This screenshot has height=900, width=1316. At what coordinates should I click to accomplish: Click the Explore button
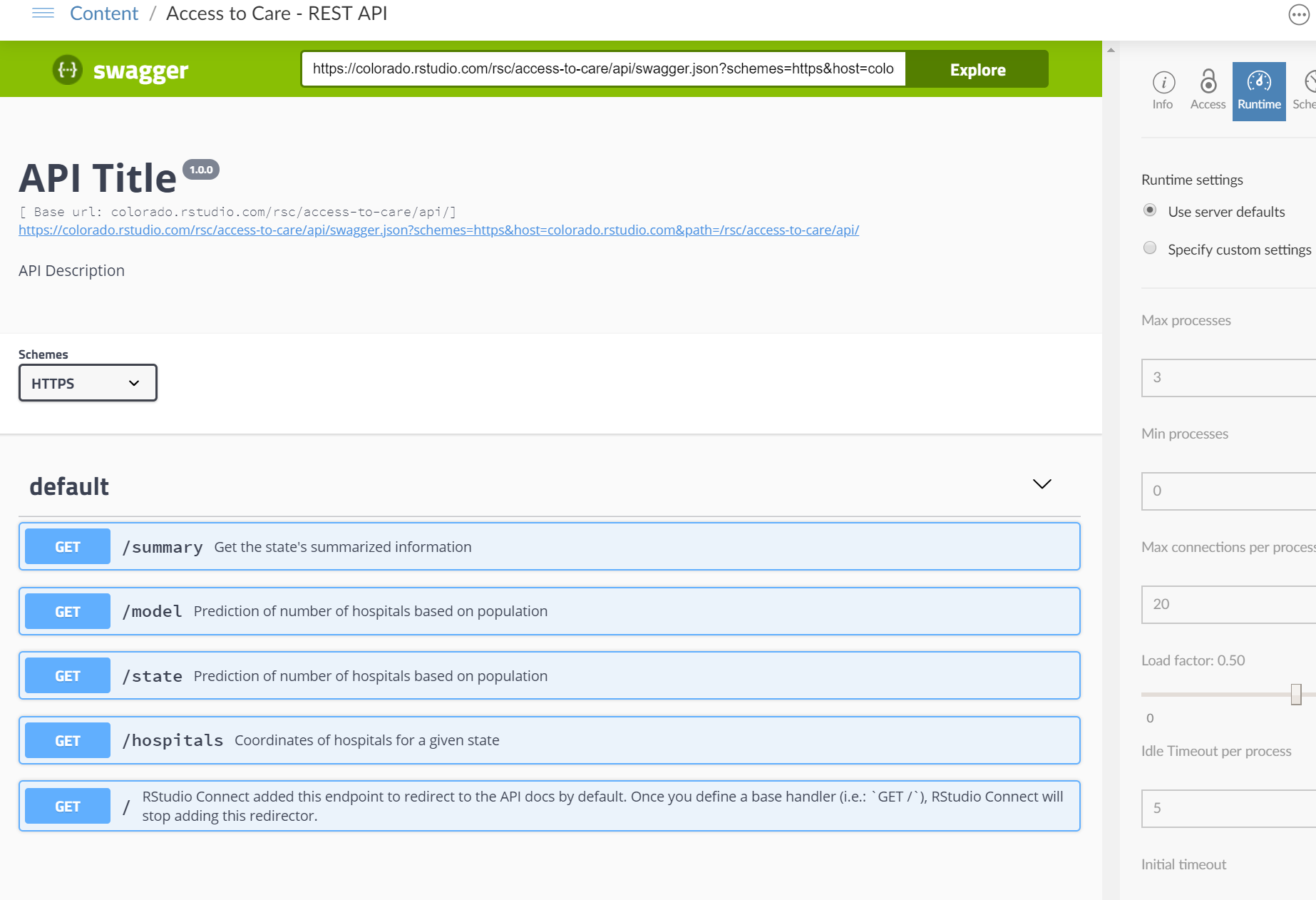(977, 69)
